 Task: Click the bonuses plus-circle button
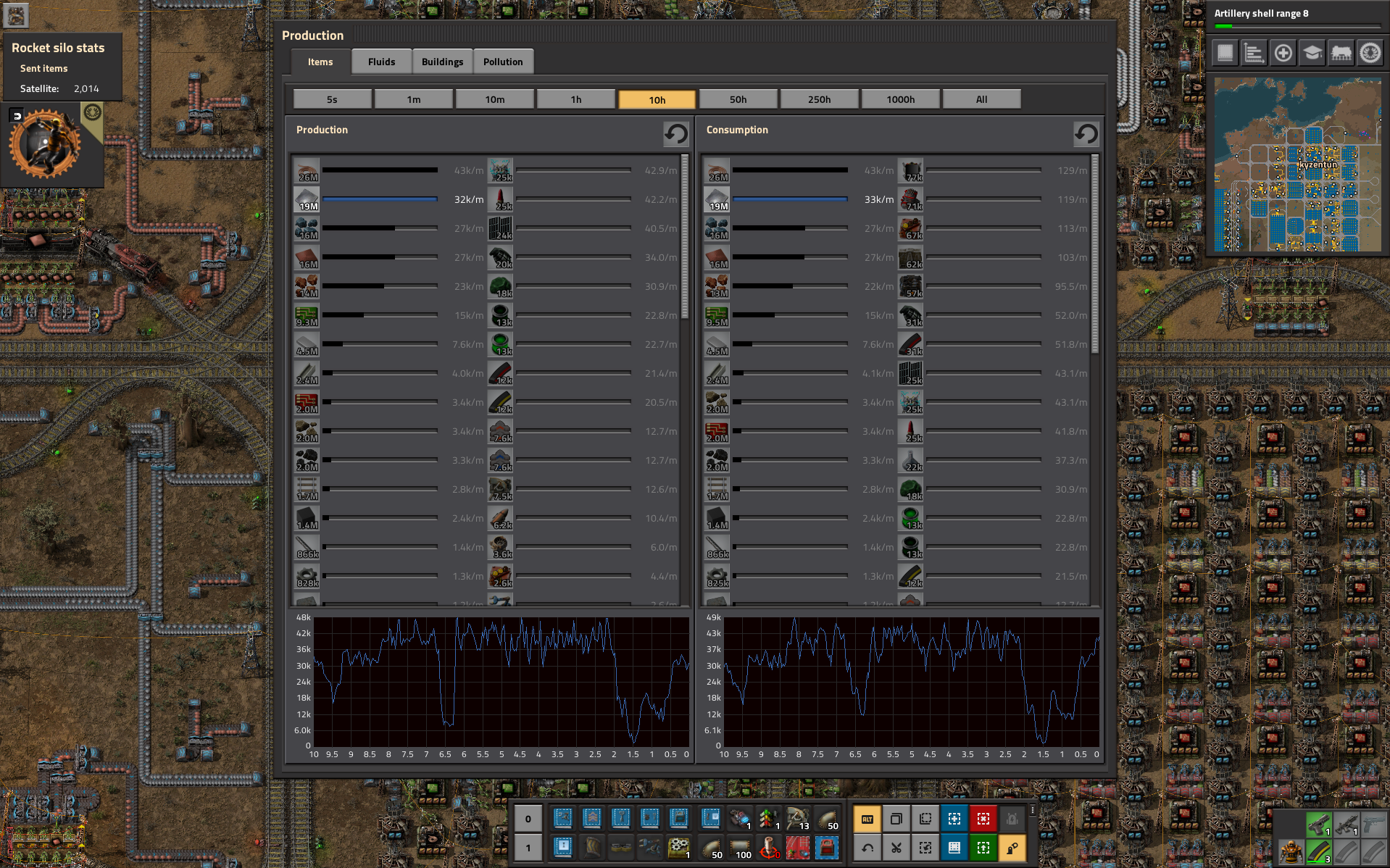1283,53
